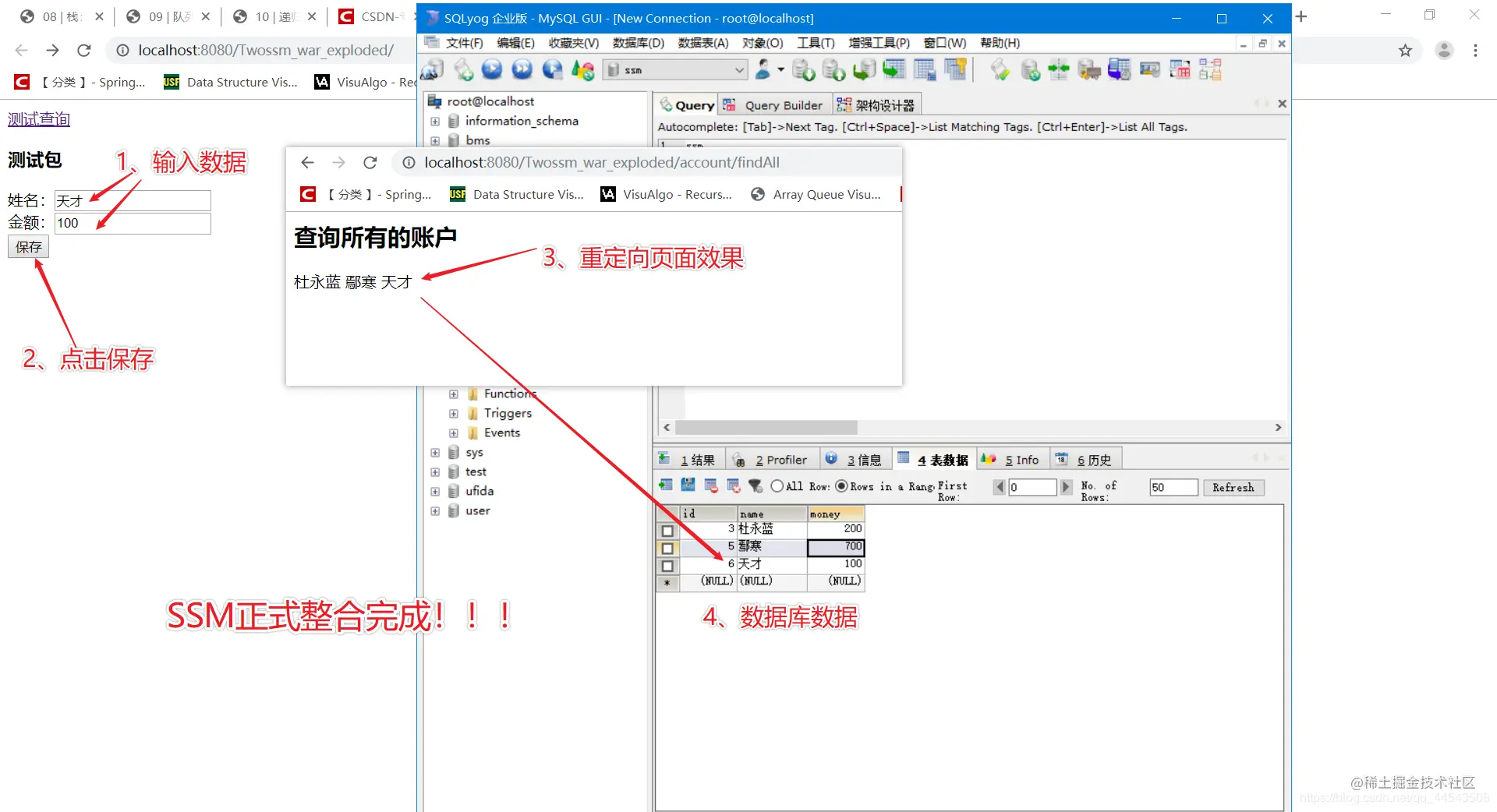This screenshot has height=812, width=1497.
Task: Select the money cell with value 700
Action: [835, 547]
